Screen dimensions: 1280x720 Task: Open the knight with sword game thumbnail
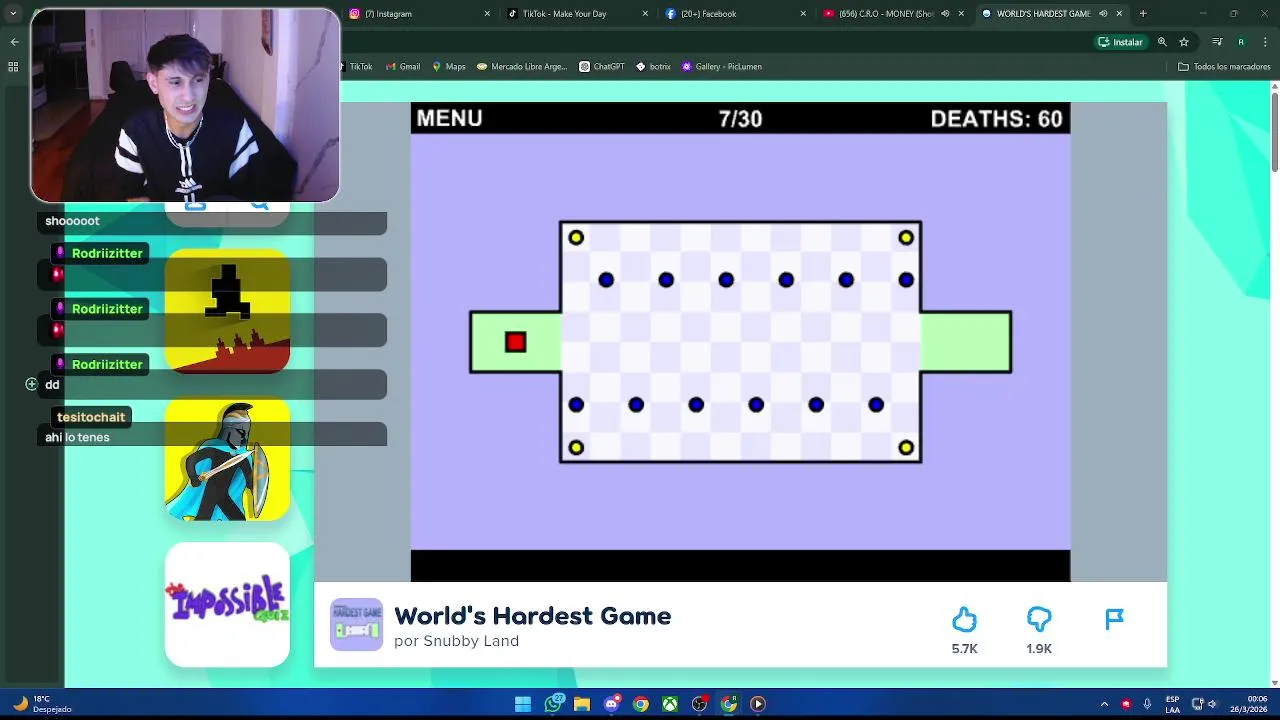227,459
